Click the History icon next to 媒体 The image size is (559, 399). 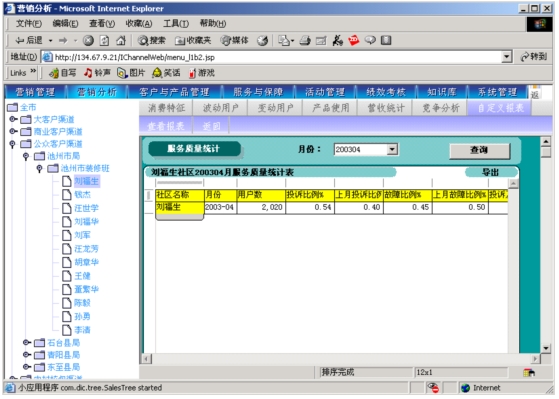(x=263, y=41)
